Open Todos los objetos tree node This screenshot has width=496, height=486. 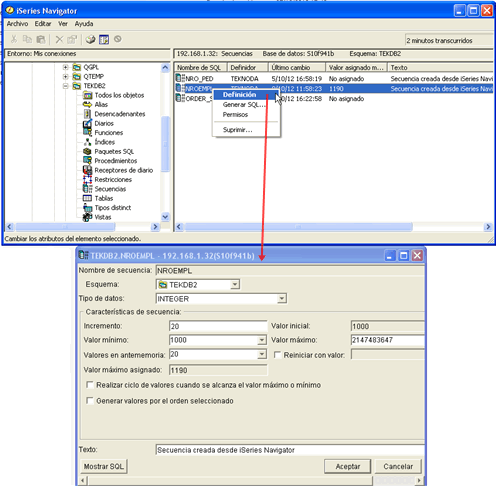[119, 95]
